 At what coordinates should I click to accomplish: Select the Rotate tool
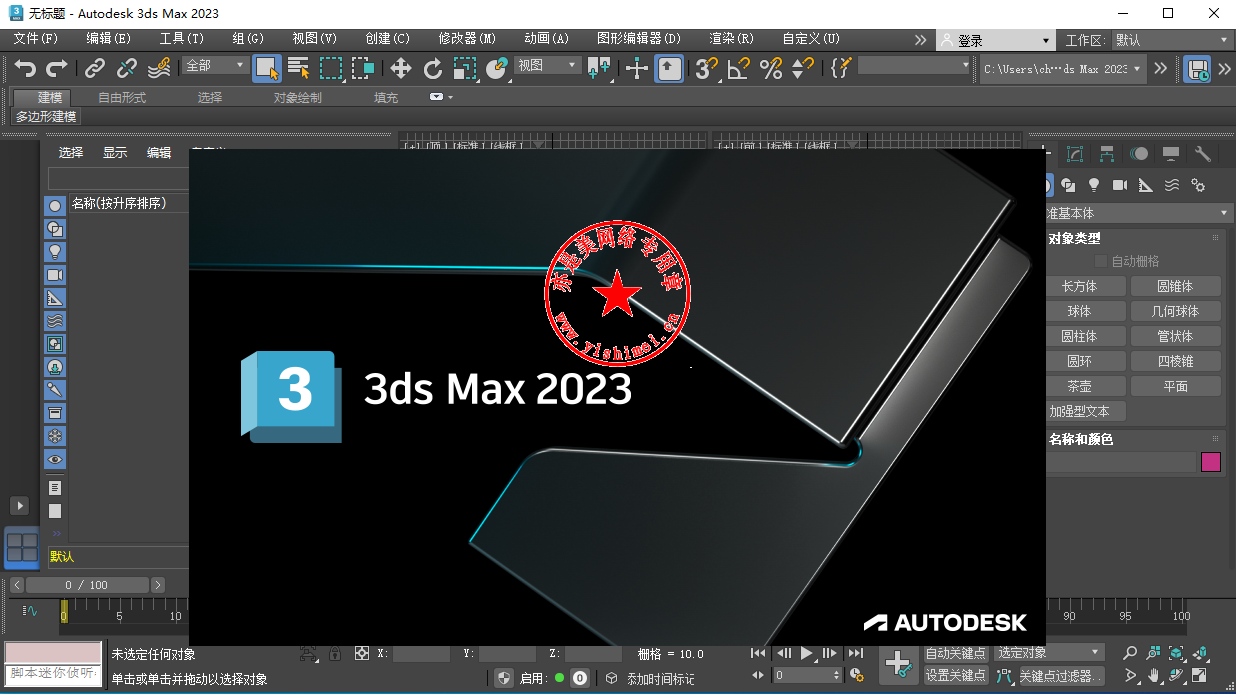pos(433,68)
